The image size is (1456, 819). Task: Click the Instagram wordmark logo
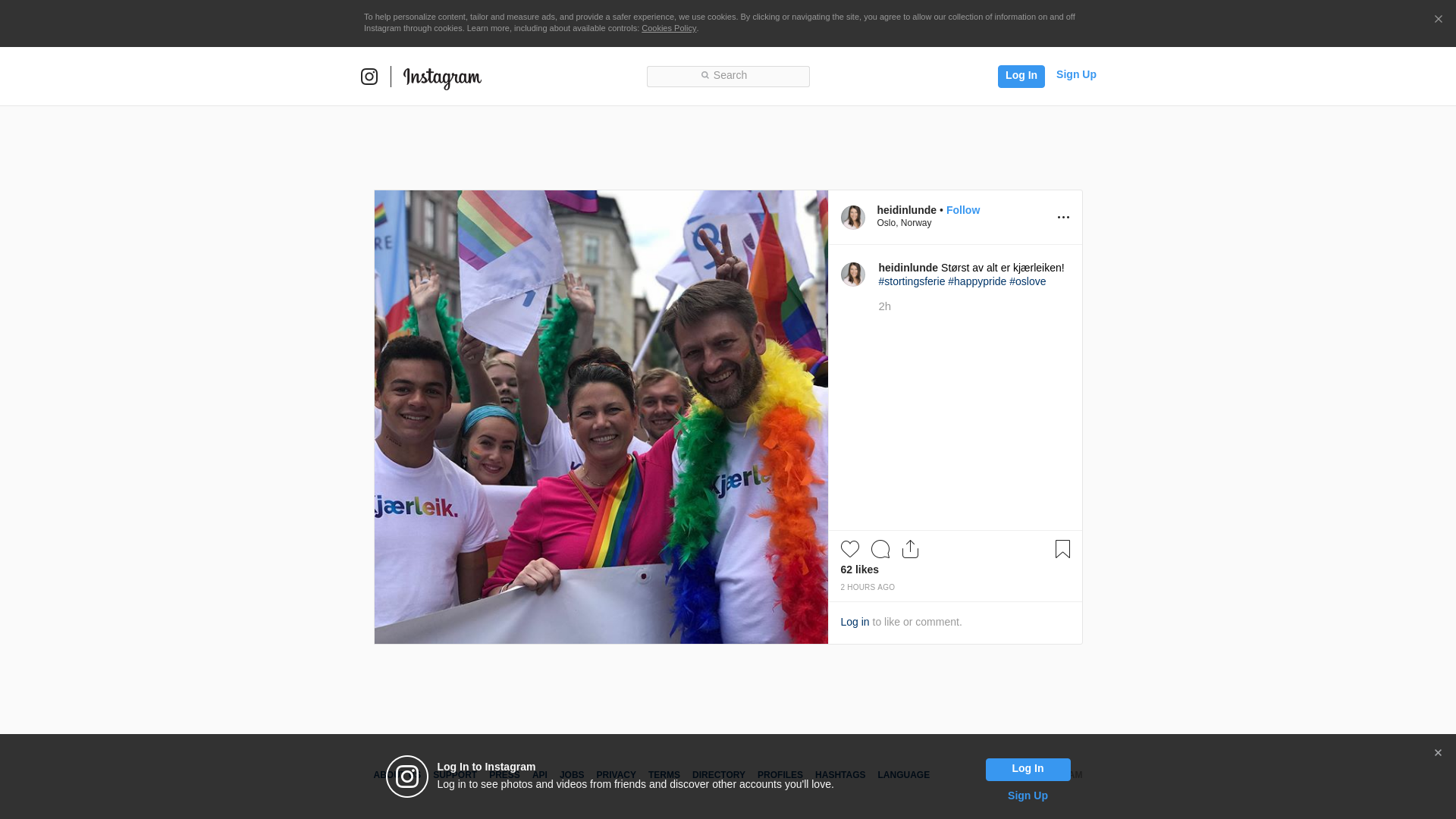click(x=442, y=77)
